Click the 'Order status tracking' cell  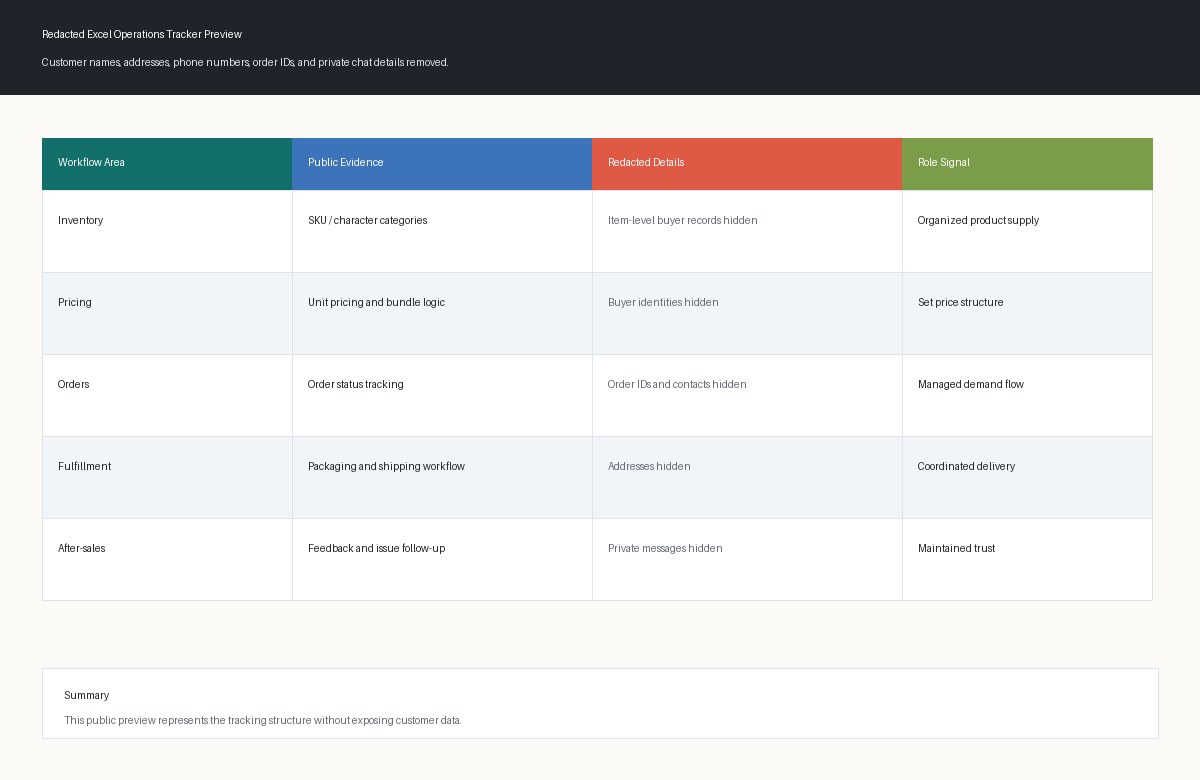pos(442,395)
